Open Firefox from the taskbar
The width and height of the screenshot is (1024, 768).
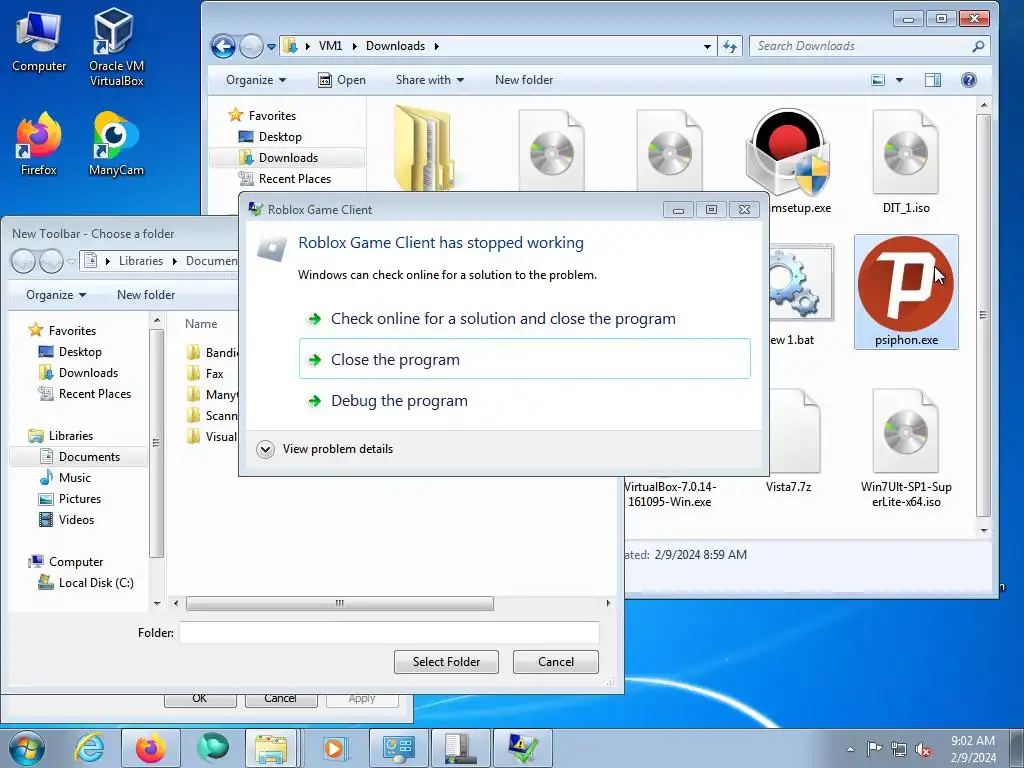[x=151, y=748]
